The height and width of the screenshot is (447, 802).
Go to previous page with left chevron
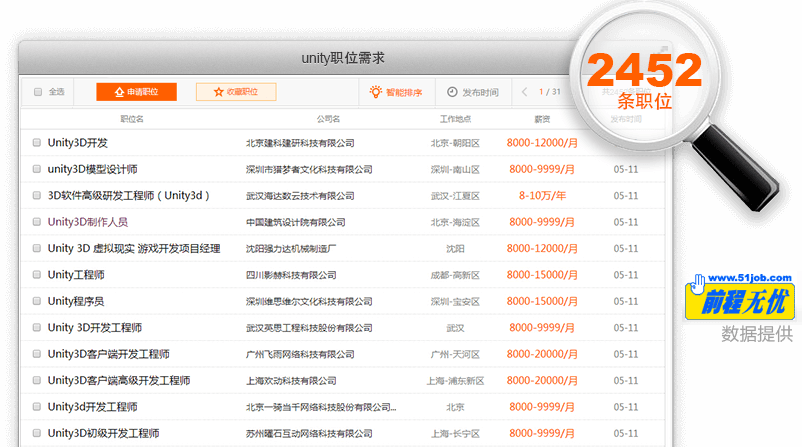524,92
